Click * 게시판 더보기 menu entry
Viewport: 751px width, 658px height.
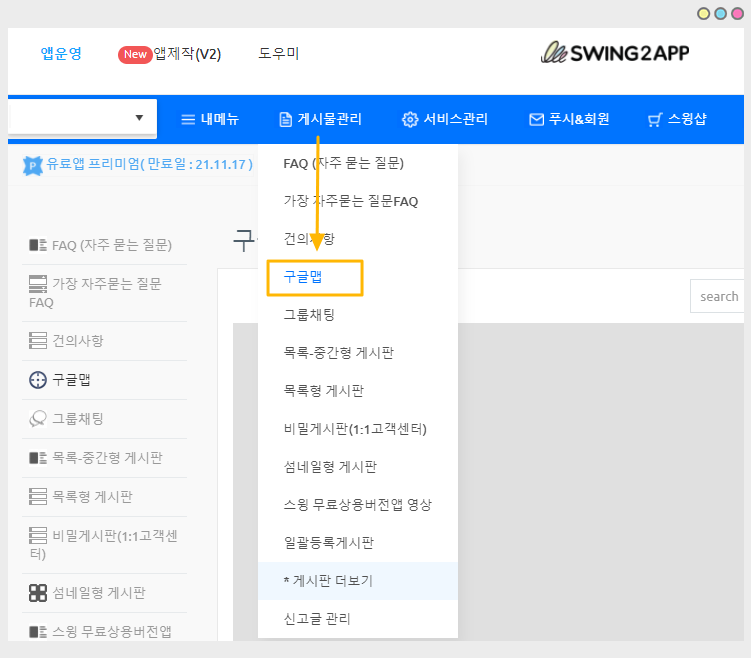tap(332, 581)
